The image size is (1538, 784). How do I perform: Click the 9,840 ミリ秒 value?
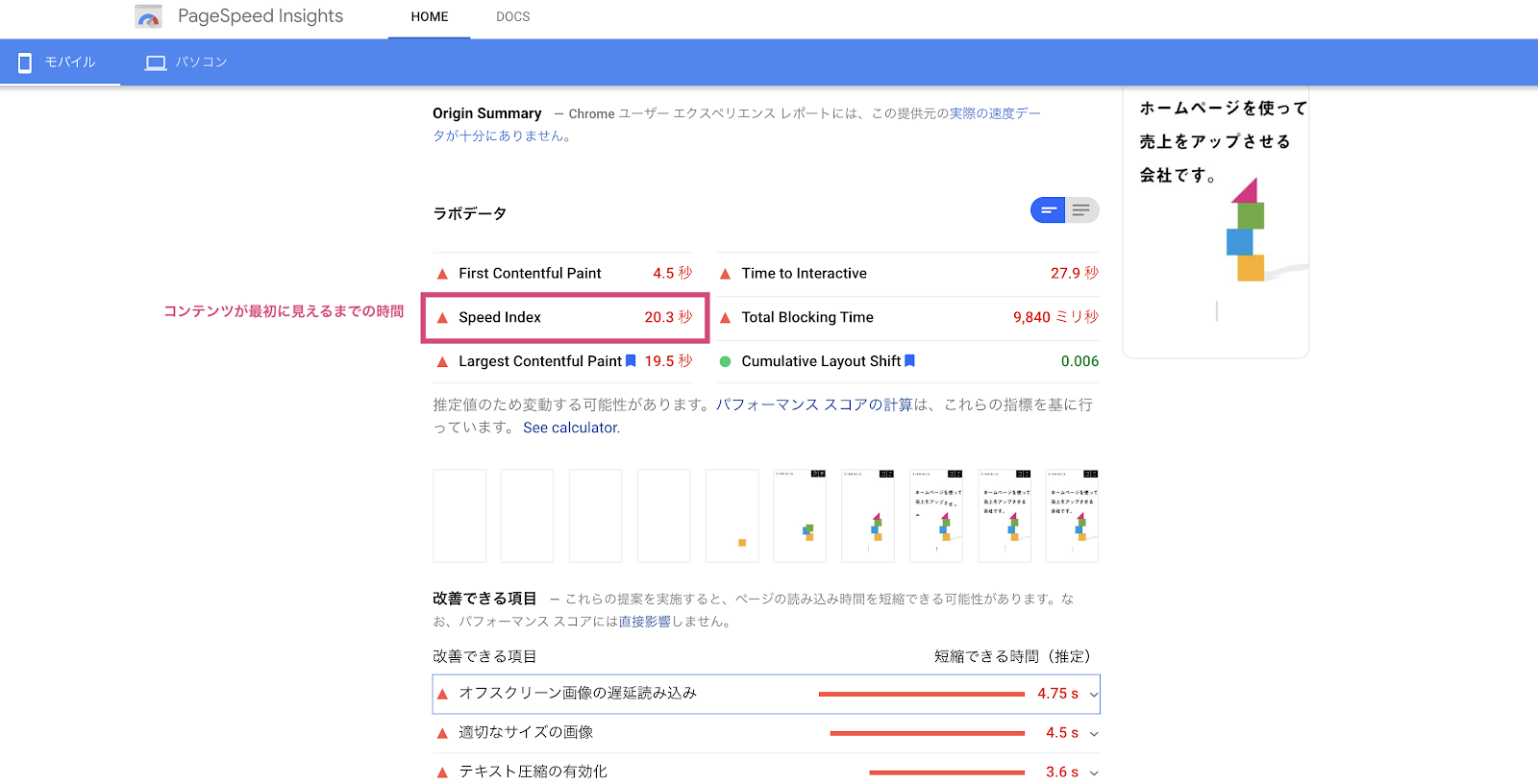1055,317
